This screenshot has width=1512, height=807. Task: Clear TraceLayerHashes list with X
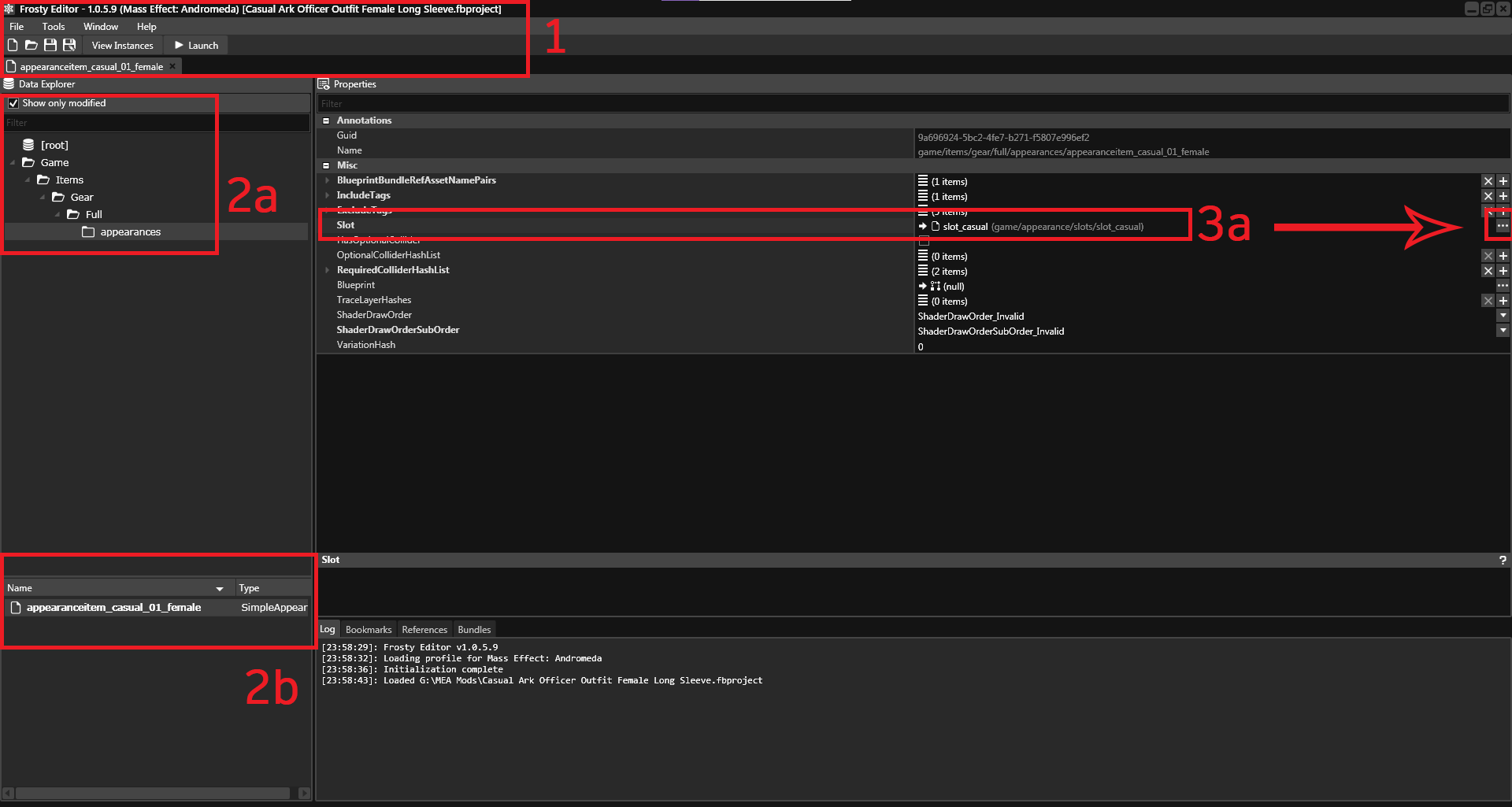[1488, 301]
